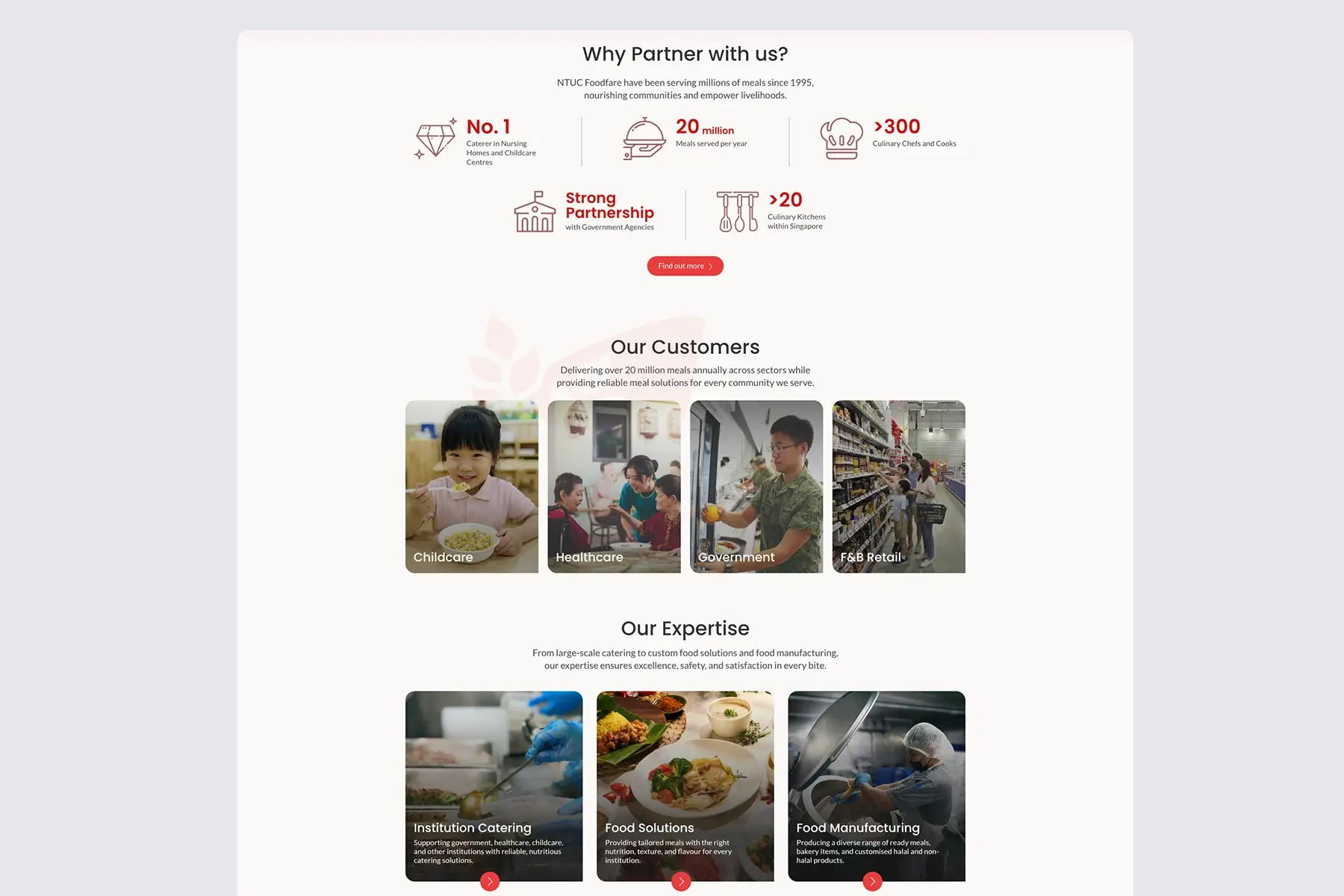
Task: Click the diamond icon beside No. 1
Action: pyautogui.click(x=436, y=138)
